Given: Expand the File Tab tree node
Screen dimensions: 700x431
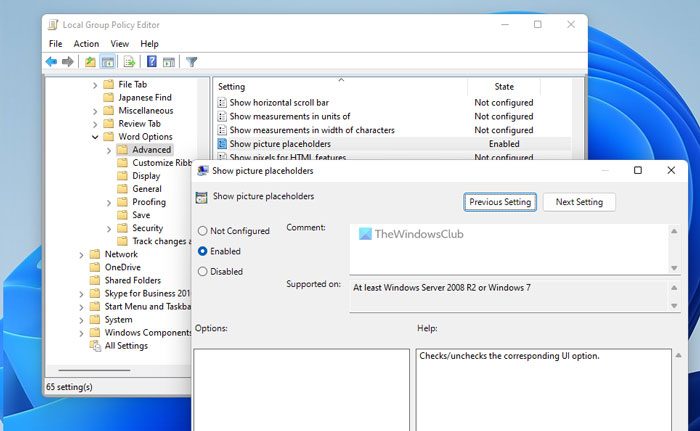Looking at the screenshot, I should pyautogui.click(x=95, y=85).
